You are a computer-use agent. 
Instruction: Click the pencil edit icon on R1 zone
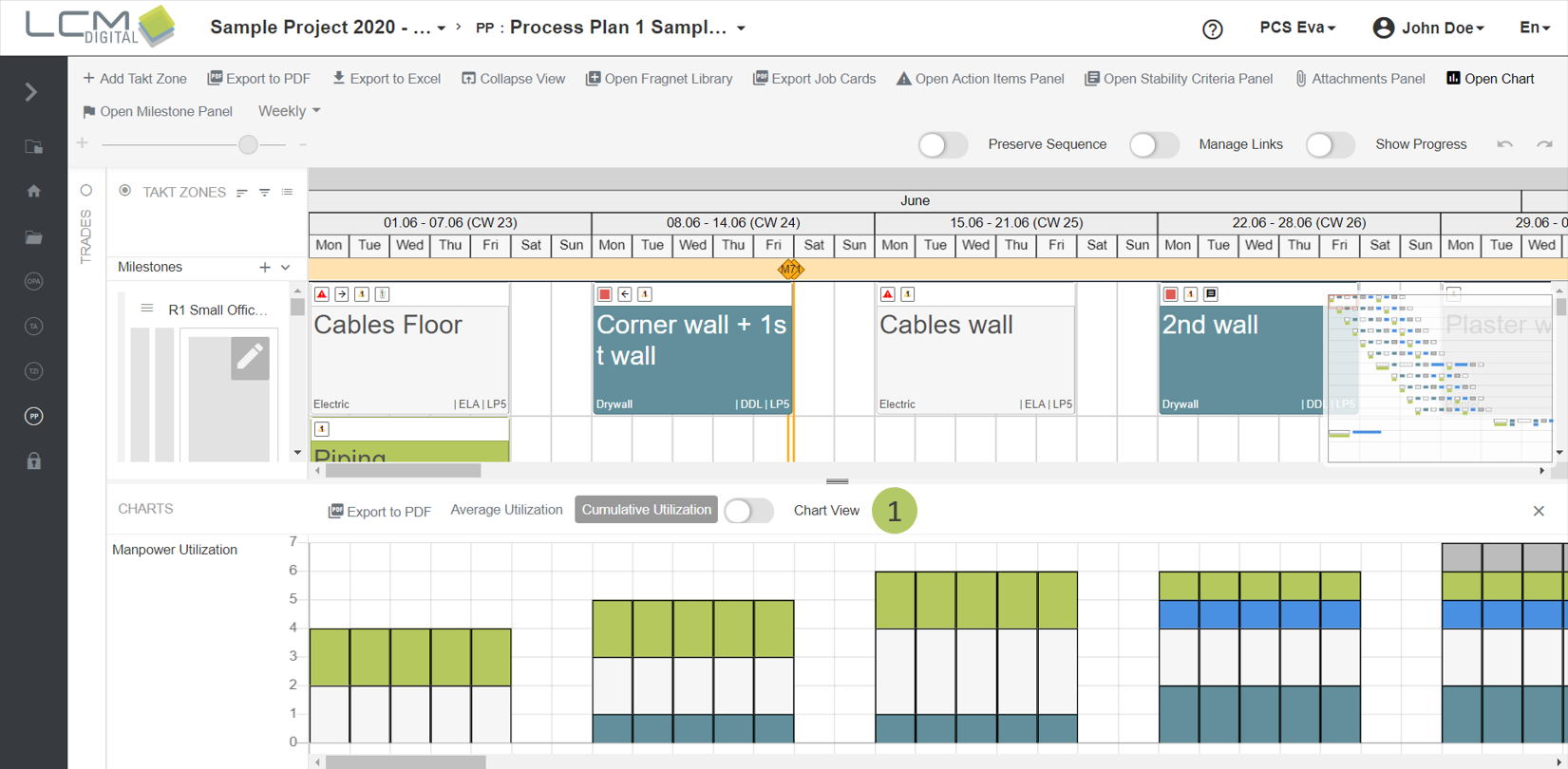[x=250, y=358]
